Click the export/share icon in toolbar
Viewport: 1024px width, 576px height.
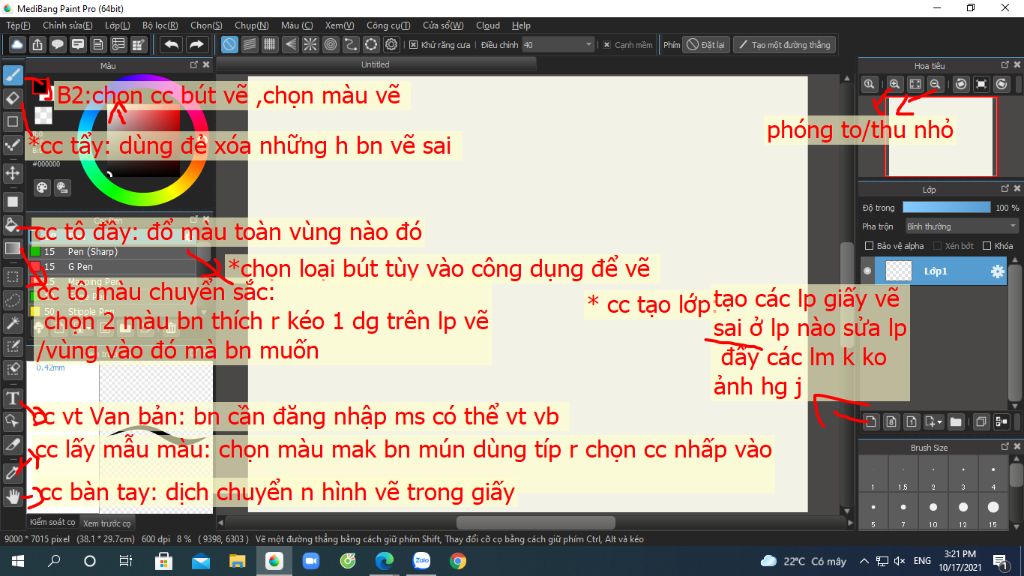[37, 44]
